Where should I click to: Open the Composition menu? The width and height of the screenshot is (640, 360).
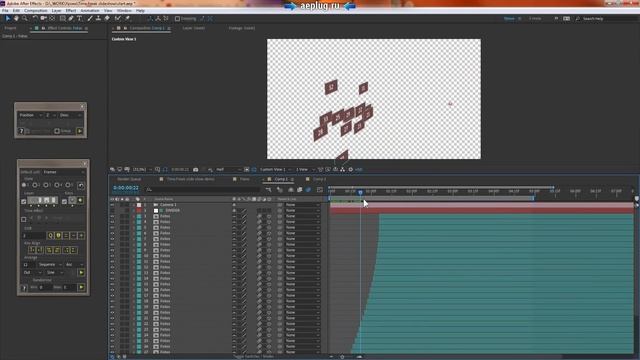36,11
